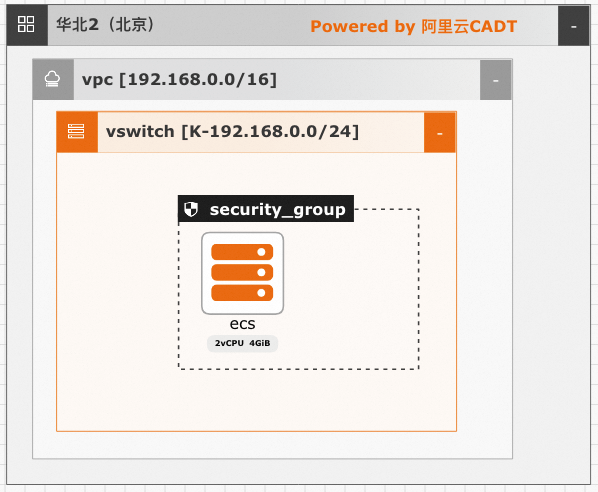Collapse the 华北2 (北京) region container

pos(573,26)
